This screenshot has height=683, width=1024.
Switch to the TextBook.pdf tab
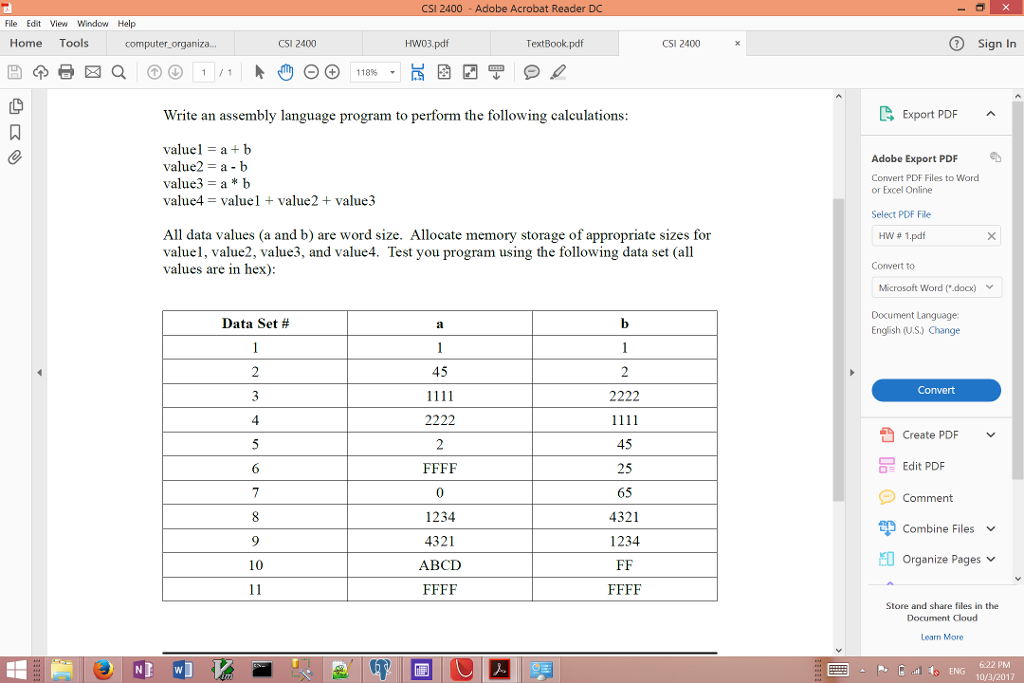(x=554, y=44)
